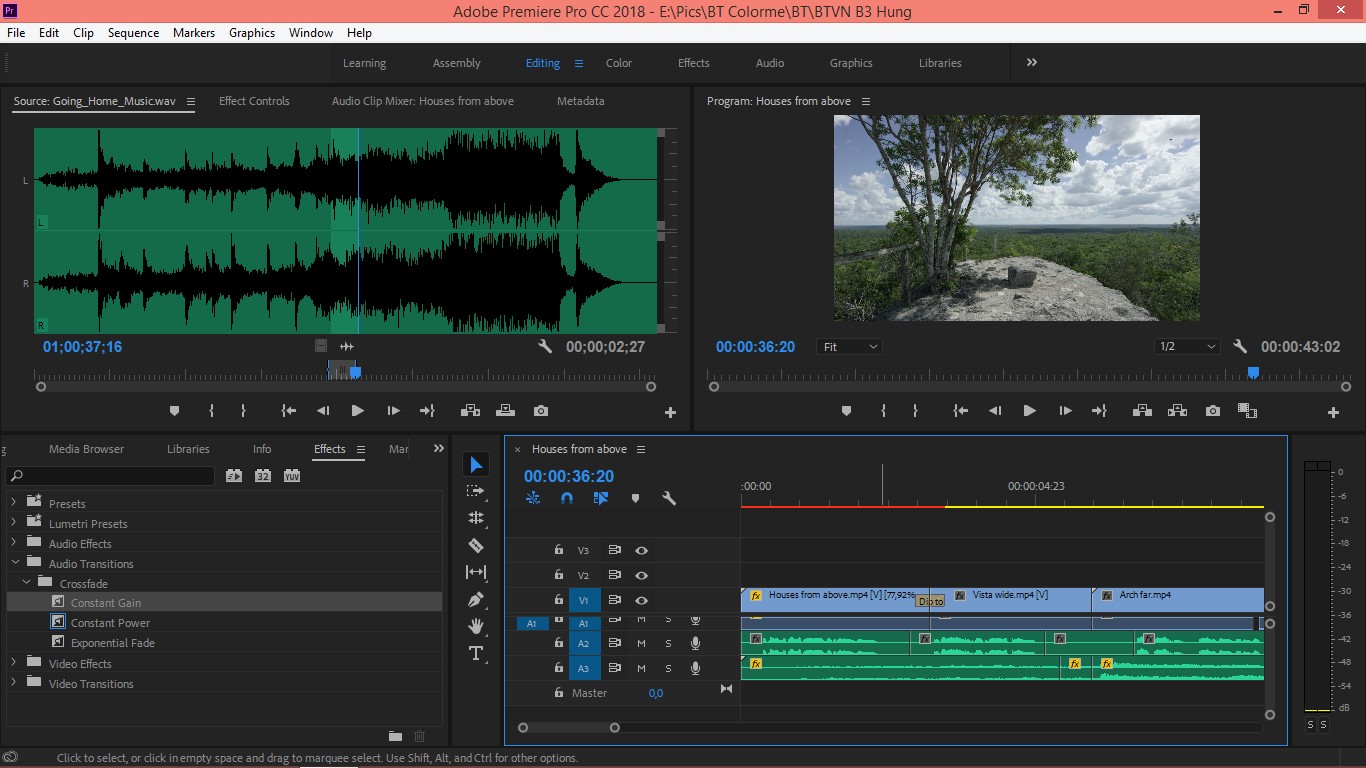1366x768 pixels.
Task: Click the Selection arrow tool
Action: 476,464
